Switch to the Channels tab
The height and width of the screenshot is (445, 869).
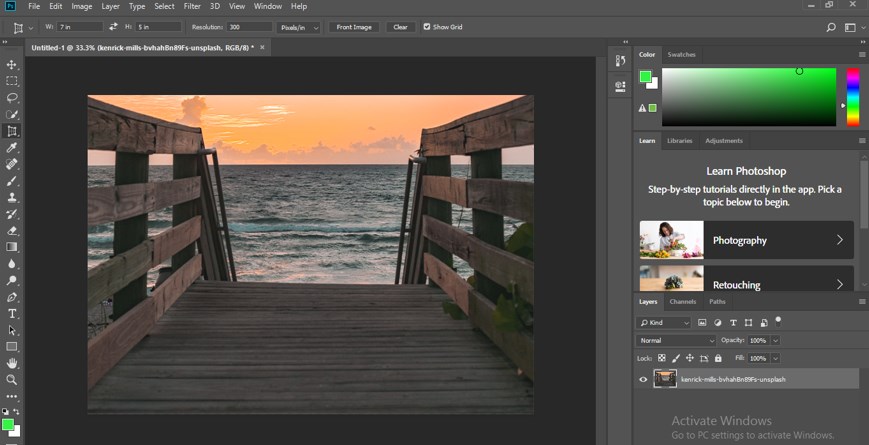pos(682,301)
